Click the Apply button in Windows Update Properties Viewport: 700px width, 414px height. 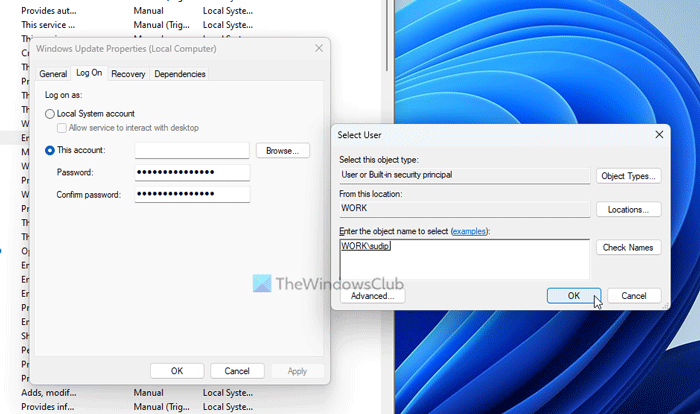[x=297, y=371]
